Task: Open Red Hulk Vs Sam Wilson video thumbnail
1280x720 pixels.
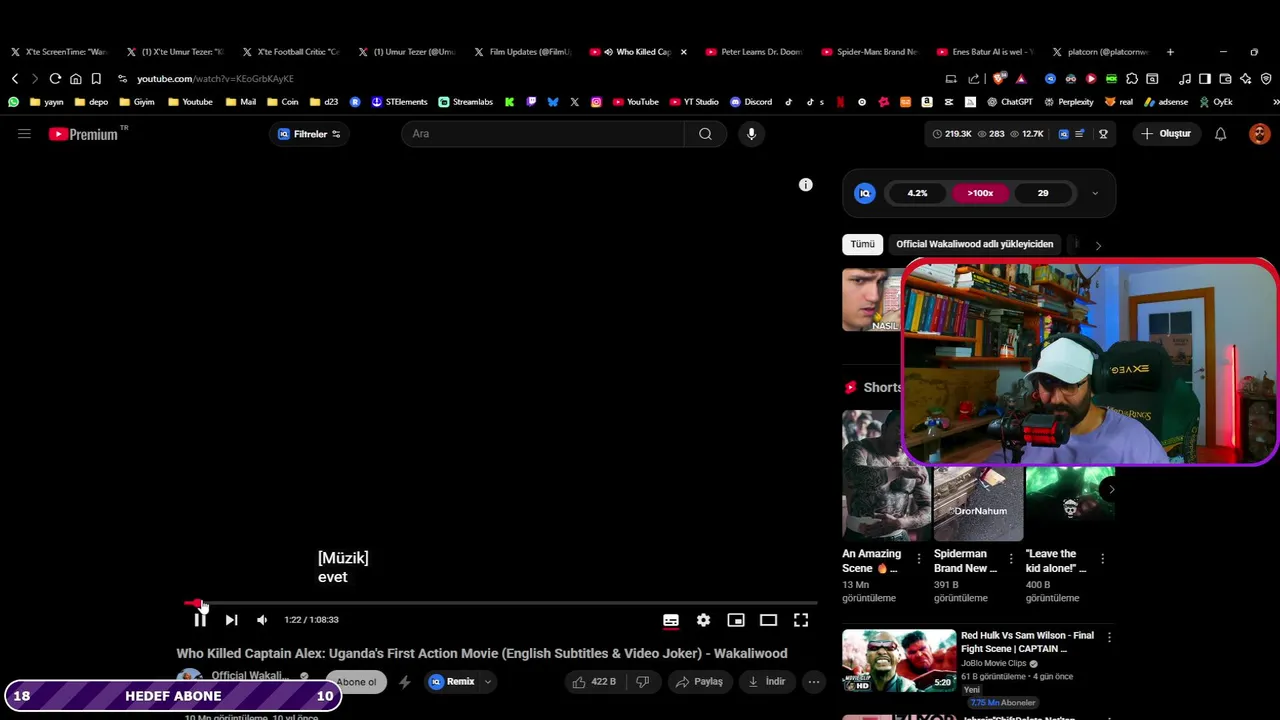Action: point(898,660)
